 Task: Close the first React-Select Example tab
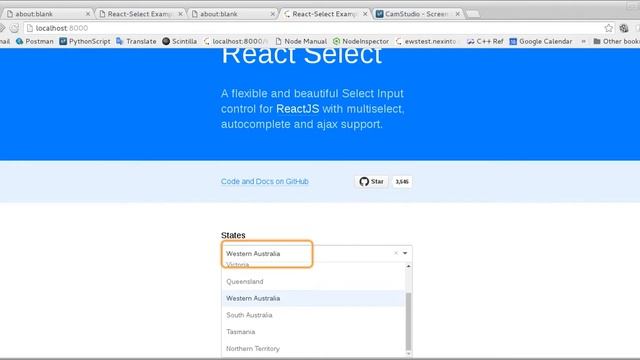tap(180, 14)
